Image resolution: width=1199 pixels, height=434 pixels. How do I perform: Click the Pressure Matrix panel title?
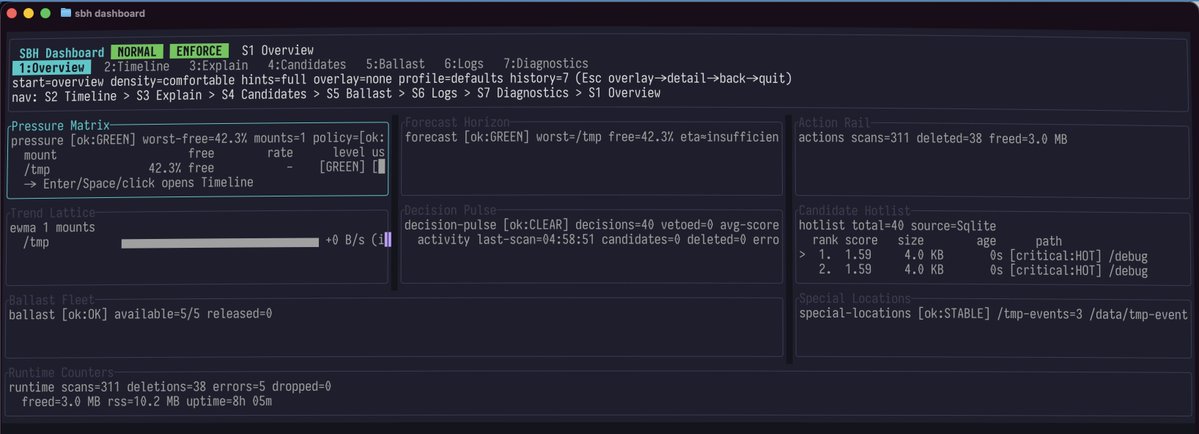click(60, 125)
